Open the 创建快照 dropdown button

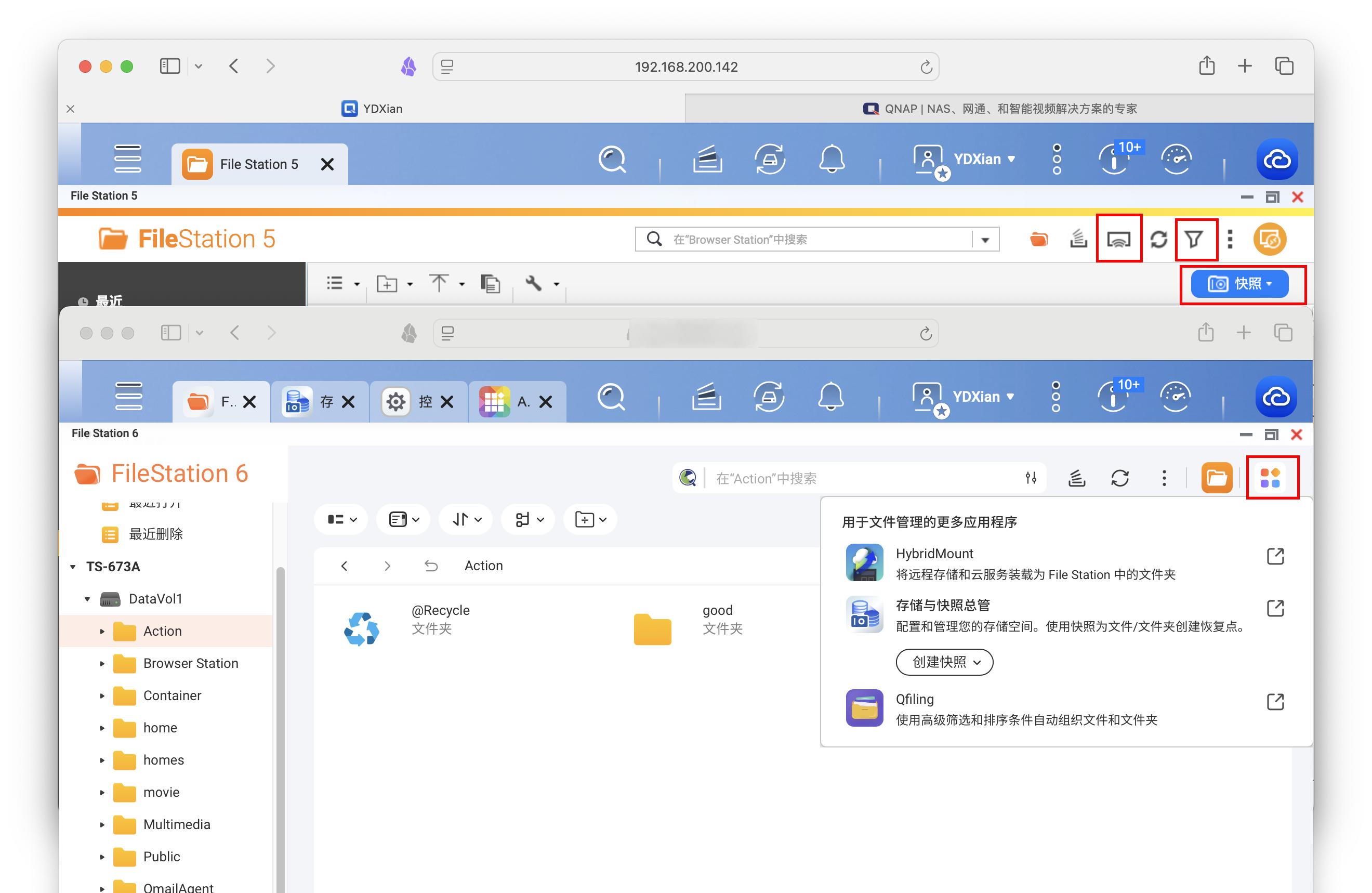click(944, 662)
